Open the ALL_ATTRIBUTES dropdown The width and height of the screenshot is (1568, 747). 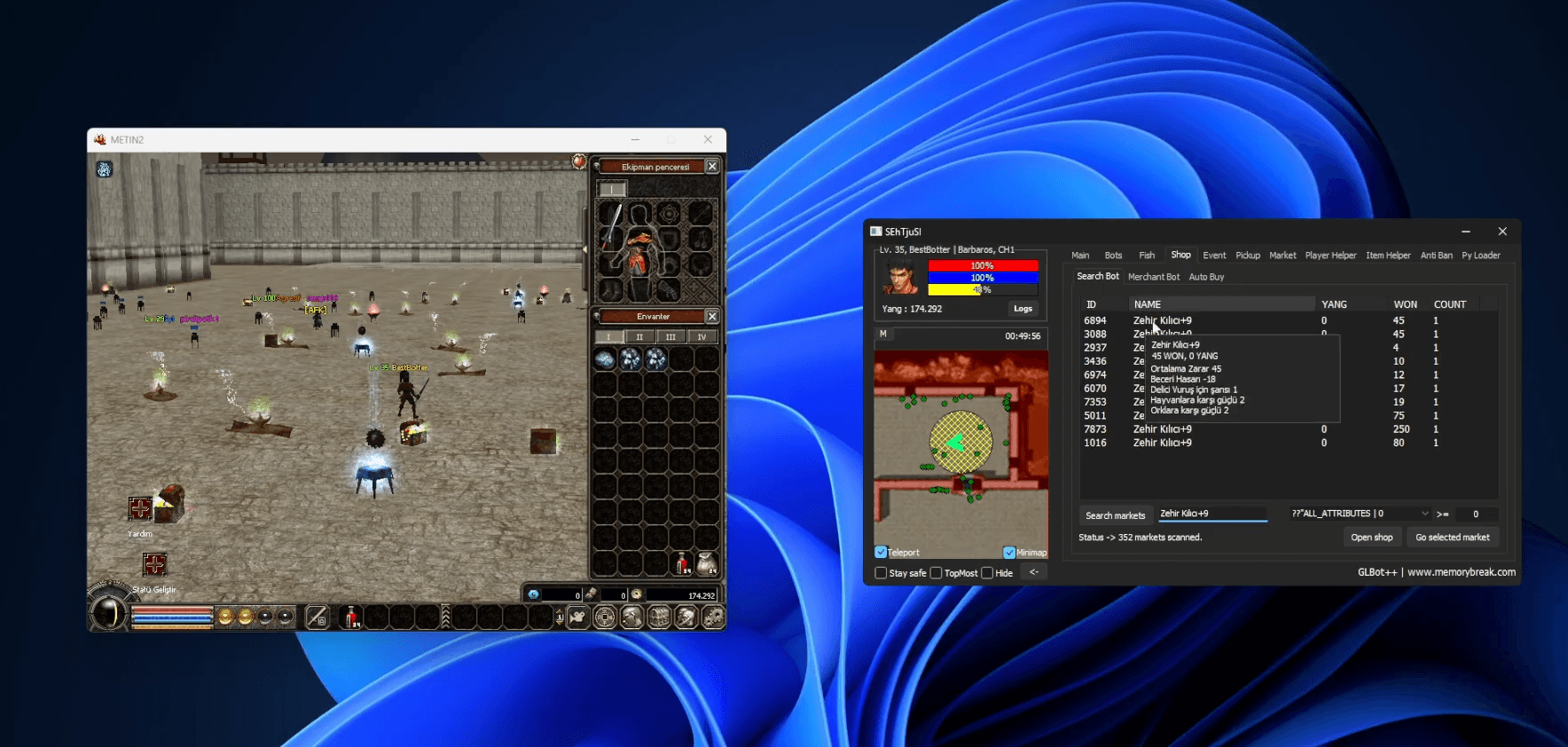[x=1360, y=514]
